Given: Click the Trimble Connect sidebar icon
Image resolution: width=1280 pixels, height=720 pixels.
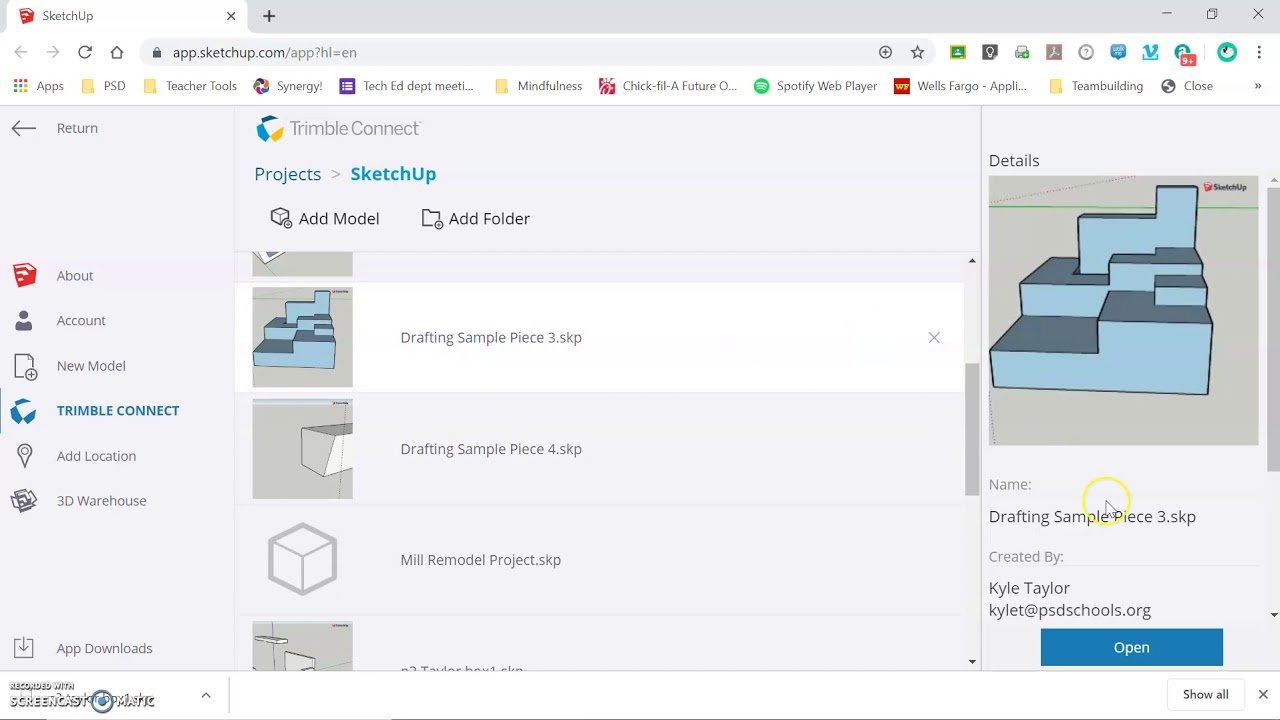Looking at the screenshot, I should pyautogui.click(x=24, y=411).
